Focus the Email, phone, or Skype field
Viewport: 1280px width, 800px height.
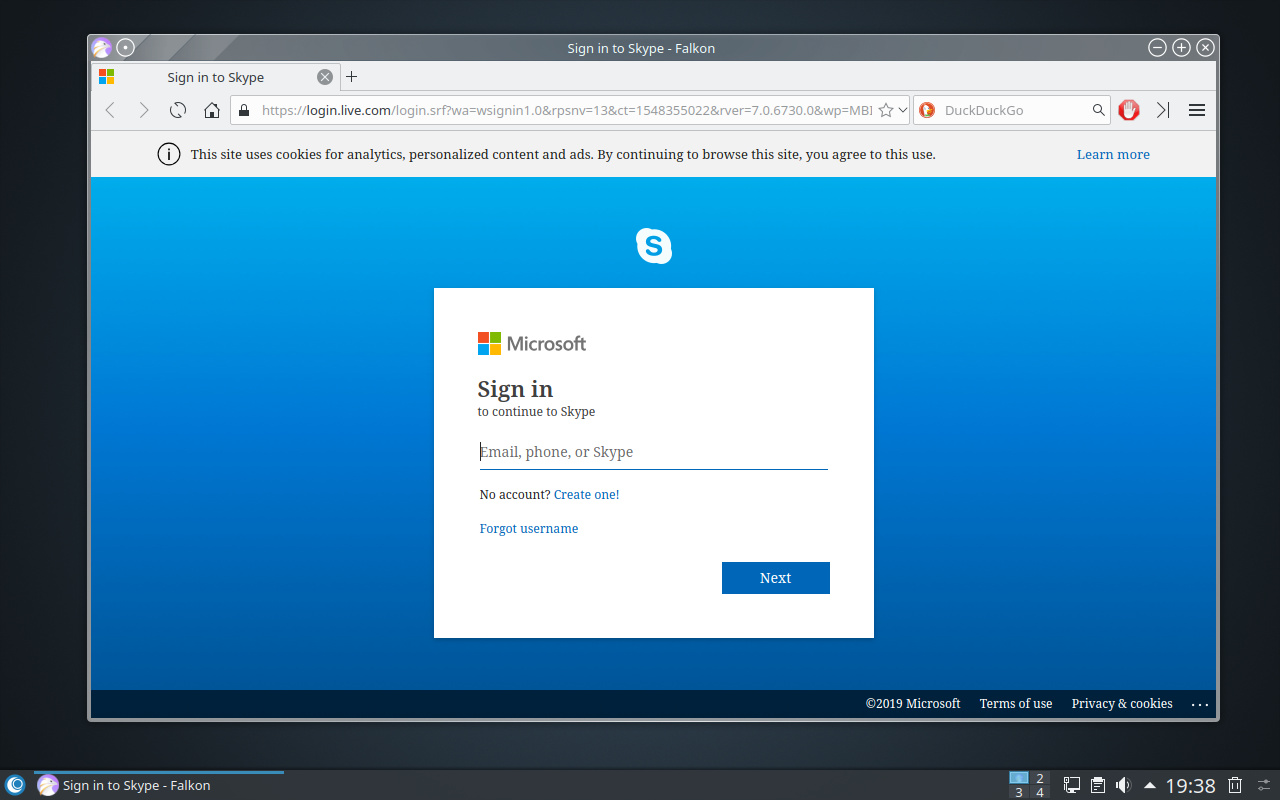point(654,452)
